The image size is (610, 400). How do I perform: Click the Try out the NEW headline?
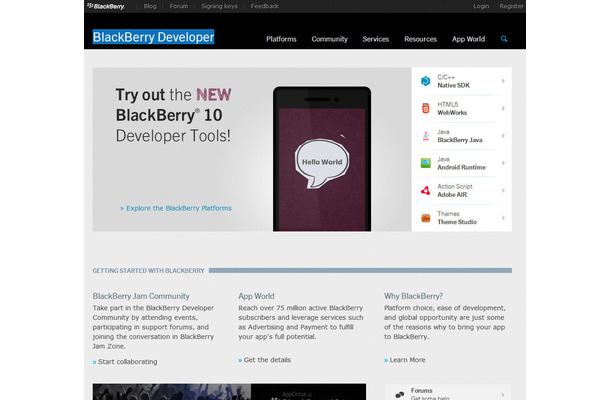[x=174, y=115]
